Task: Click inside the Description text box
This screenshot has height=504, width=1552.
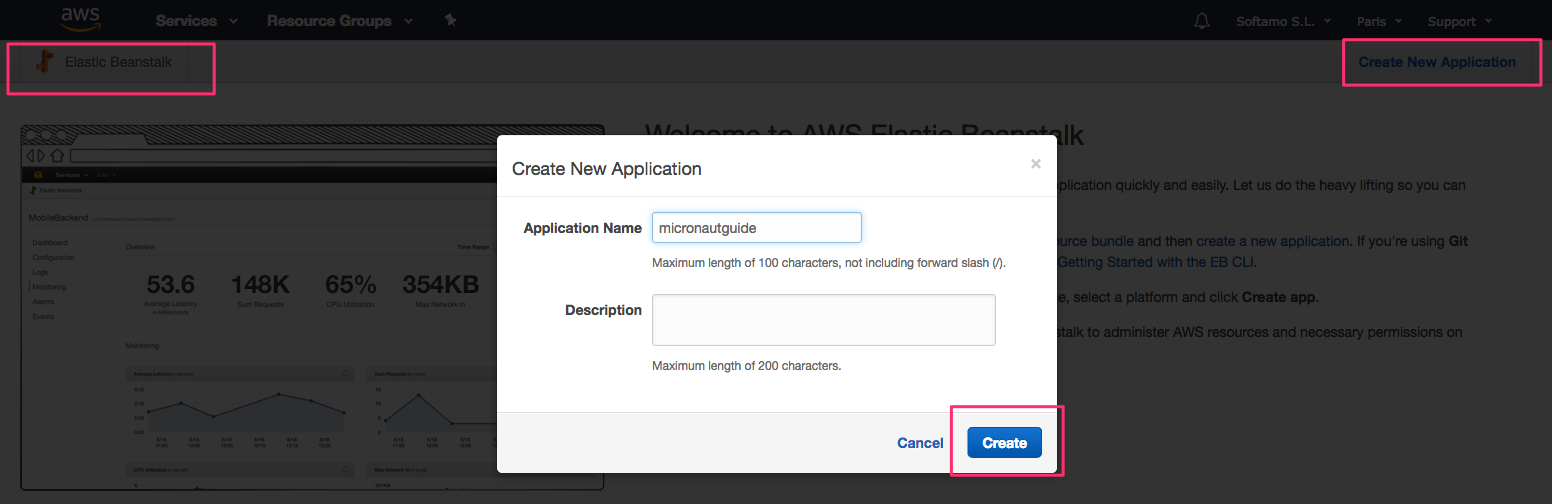Action: point(823,320)
